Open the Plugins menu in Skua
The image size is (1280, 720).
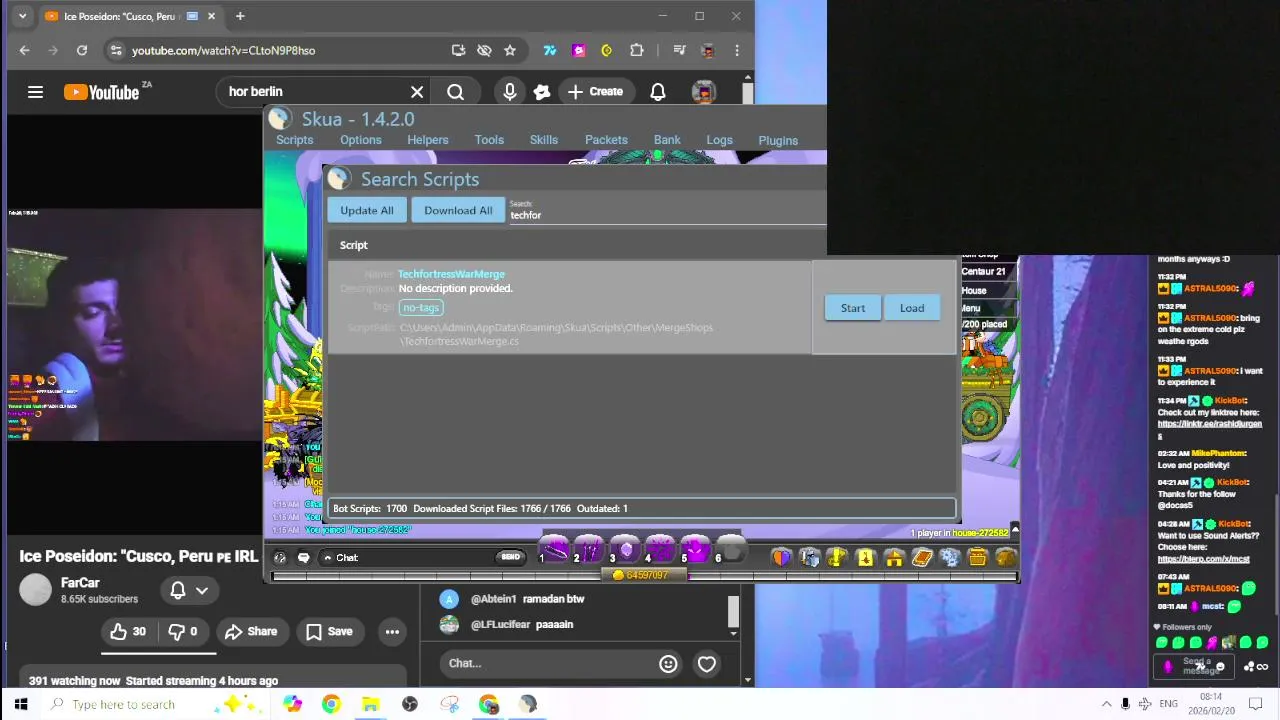point(778,141)
